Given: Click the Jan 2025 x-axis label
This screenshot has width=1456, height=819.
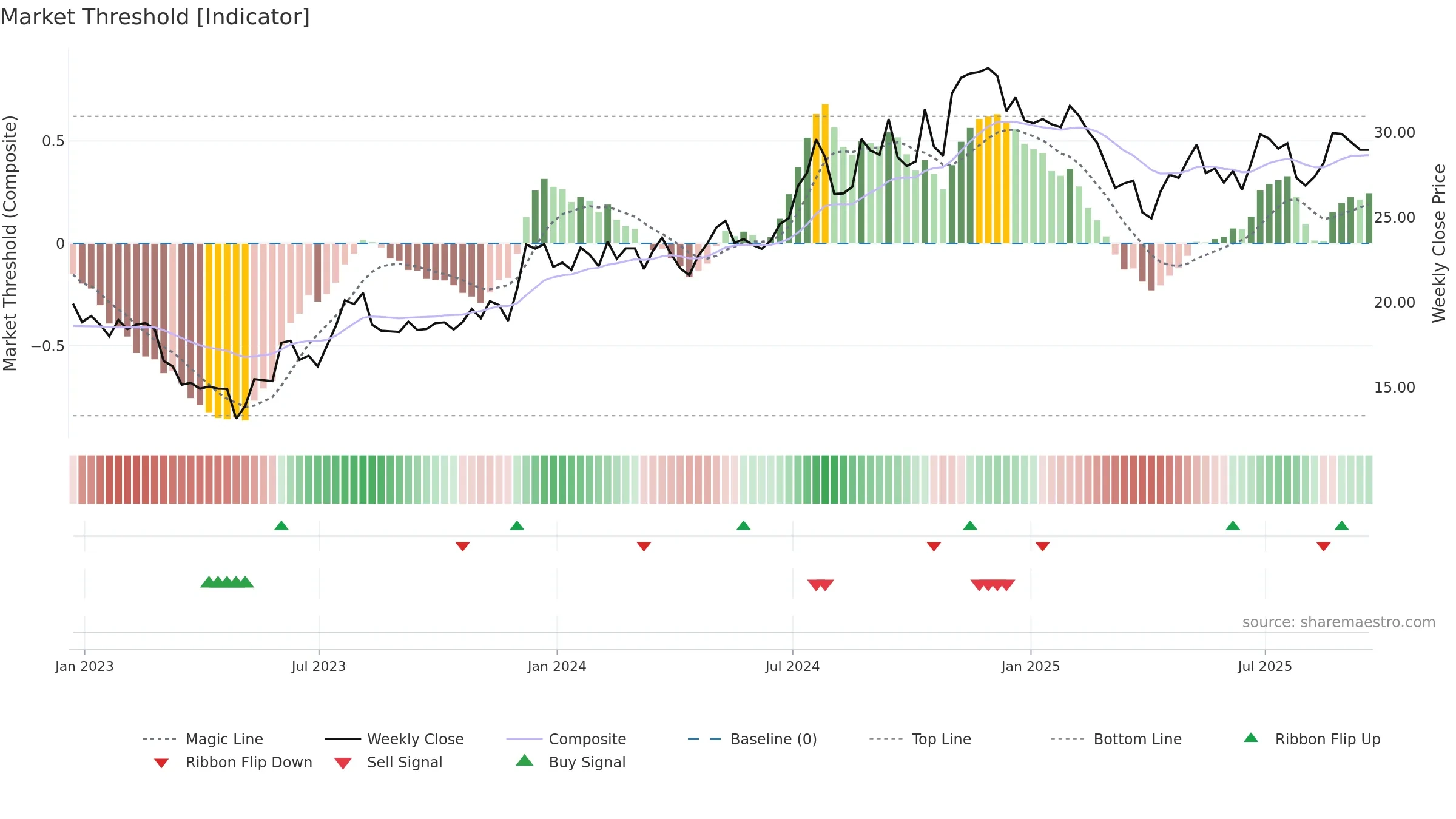Looking at the screenshot, I should (x=1031, y=667).
